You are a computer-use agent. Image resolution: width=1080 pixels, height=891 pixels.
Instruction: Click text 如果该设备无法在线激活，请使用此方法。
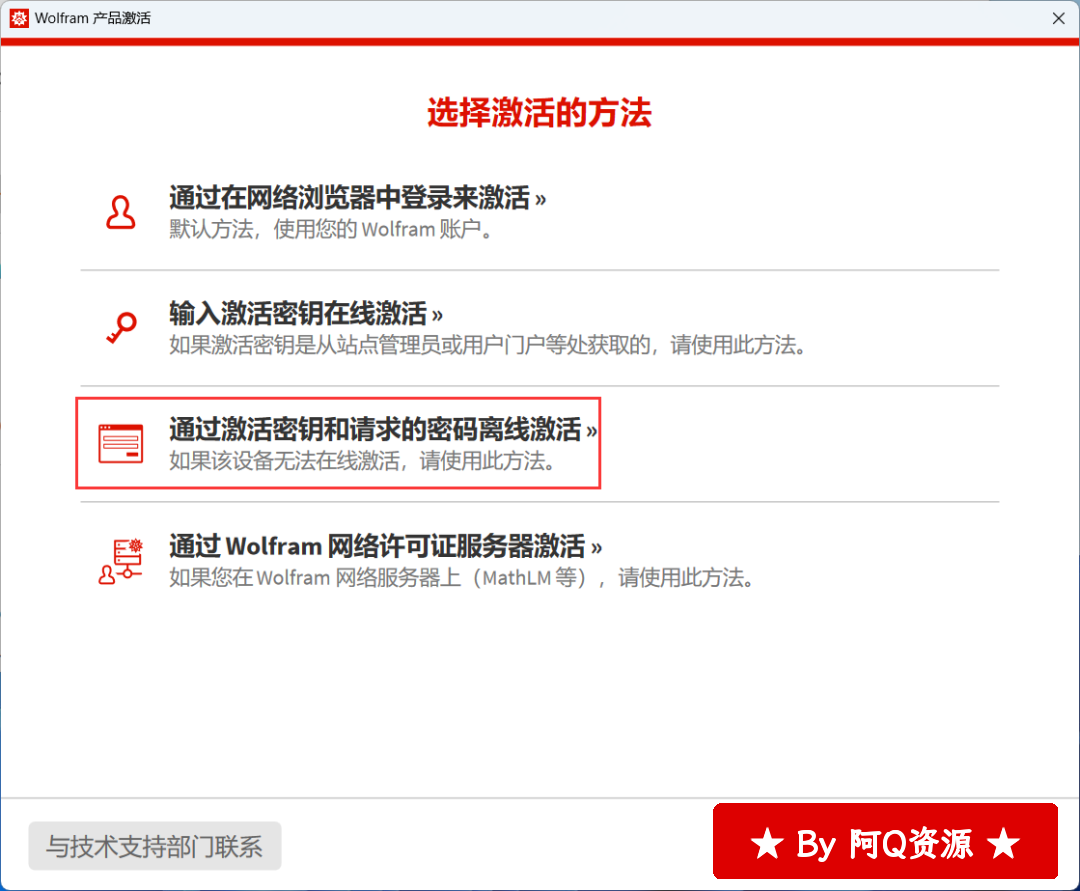coord(363,461)
